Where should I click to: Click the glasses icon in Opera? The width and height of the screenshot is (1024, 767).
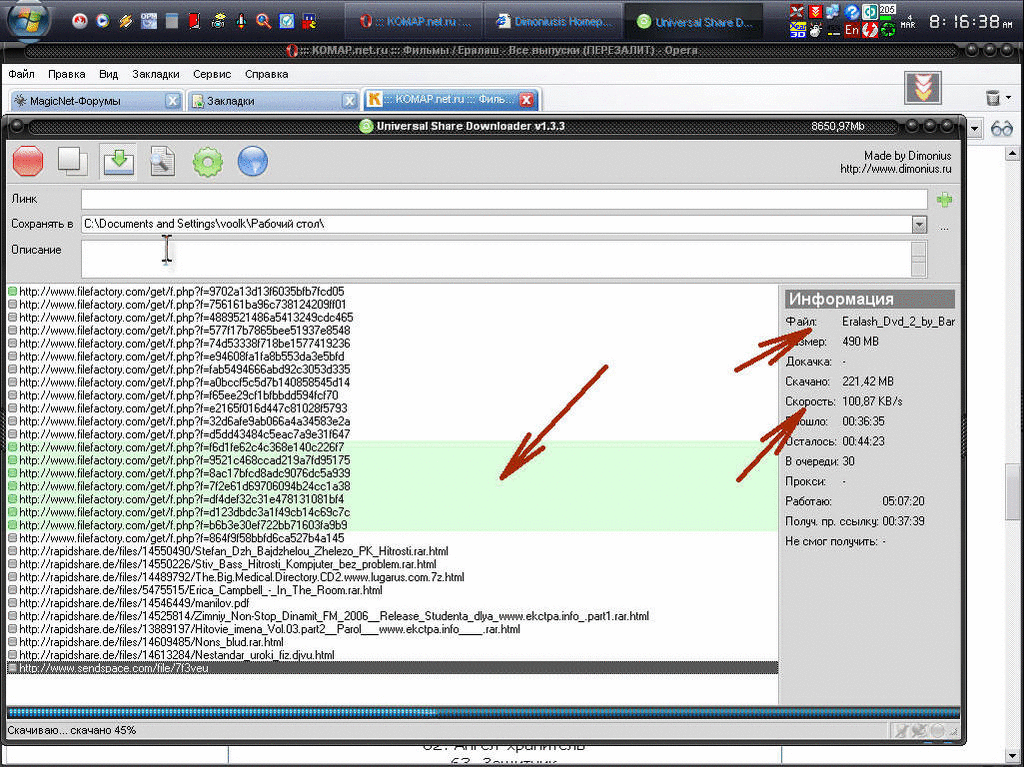(1002, 128)
